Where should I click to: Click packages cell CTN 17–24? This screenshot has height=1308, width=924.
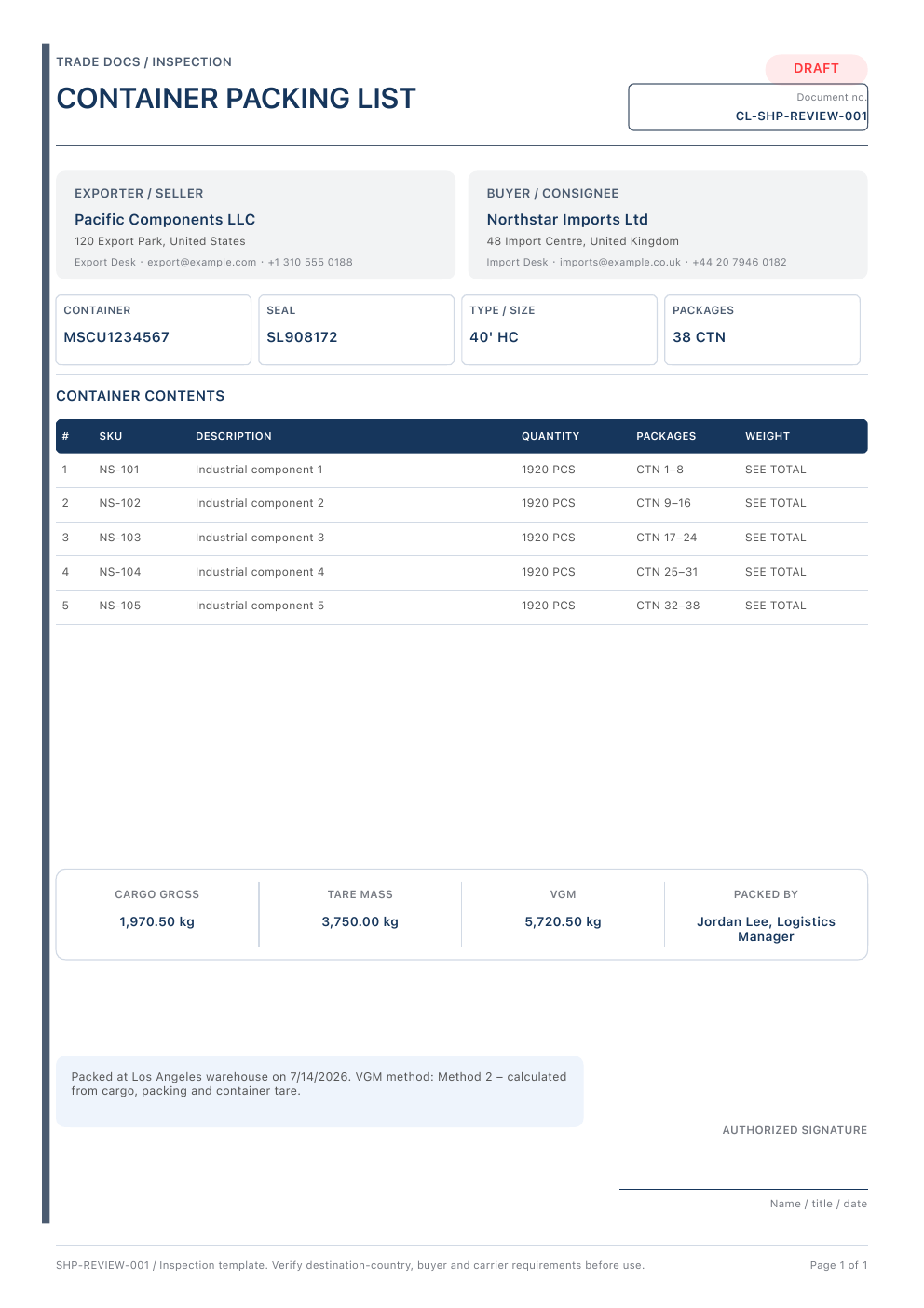[x=666, y=538]
